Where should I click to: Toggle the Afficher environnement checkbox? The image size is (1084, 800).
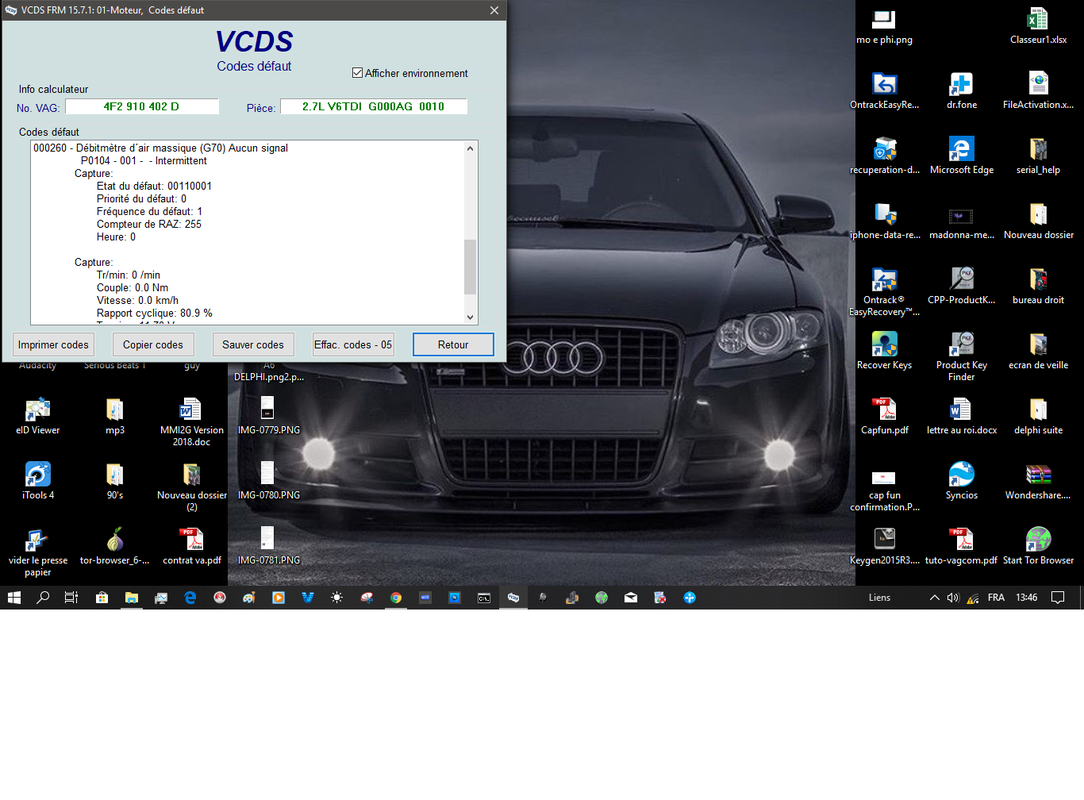click(357, 73)
